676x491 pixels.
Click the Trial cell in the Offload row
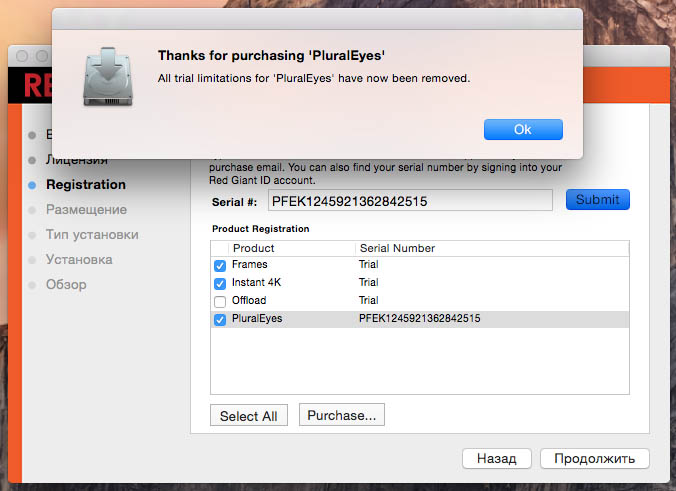369,300
